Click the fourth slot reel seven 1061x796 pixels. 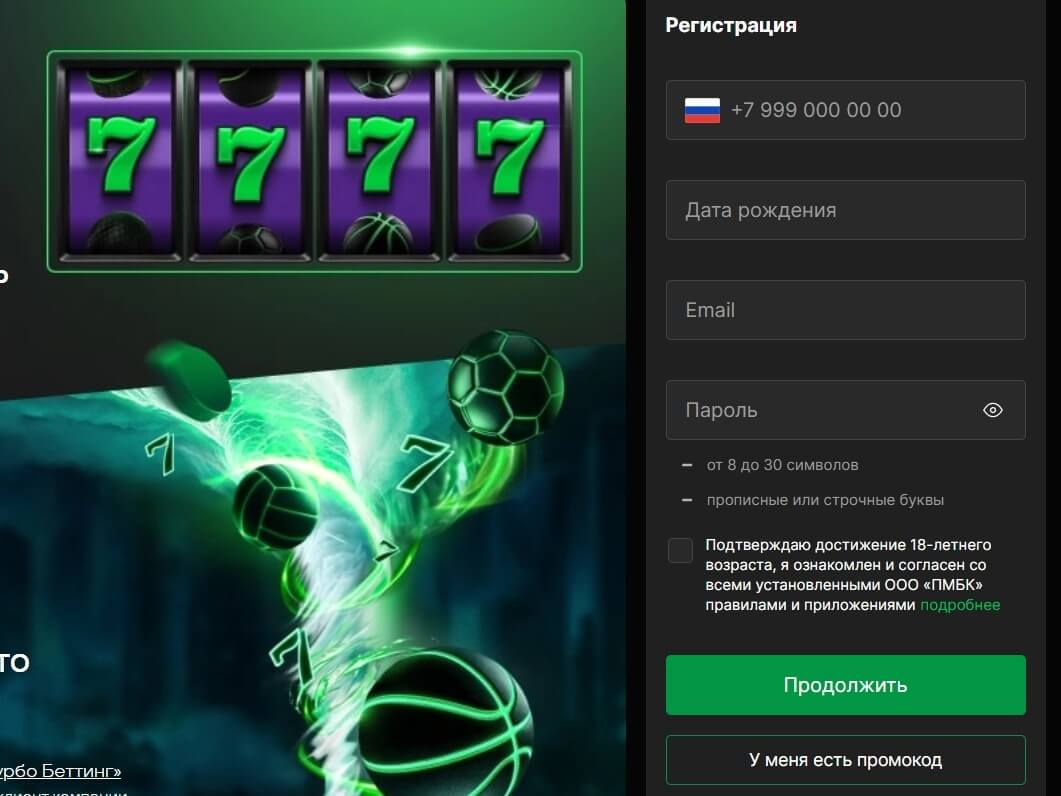click(x=509, y=157)
